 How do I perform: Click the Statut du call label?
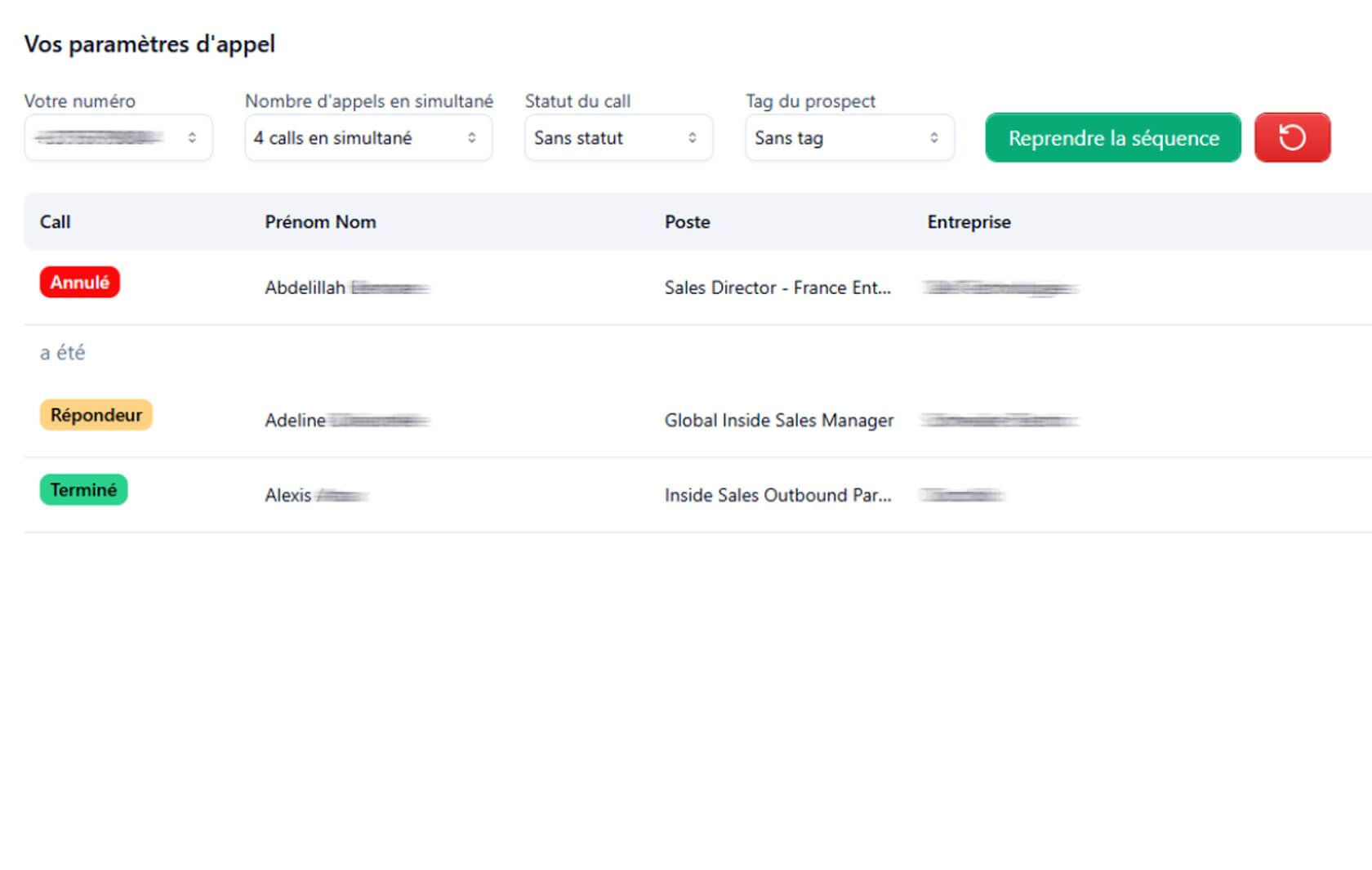[577, 100]
